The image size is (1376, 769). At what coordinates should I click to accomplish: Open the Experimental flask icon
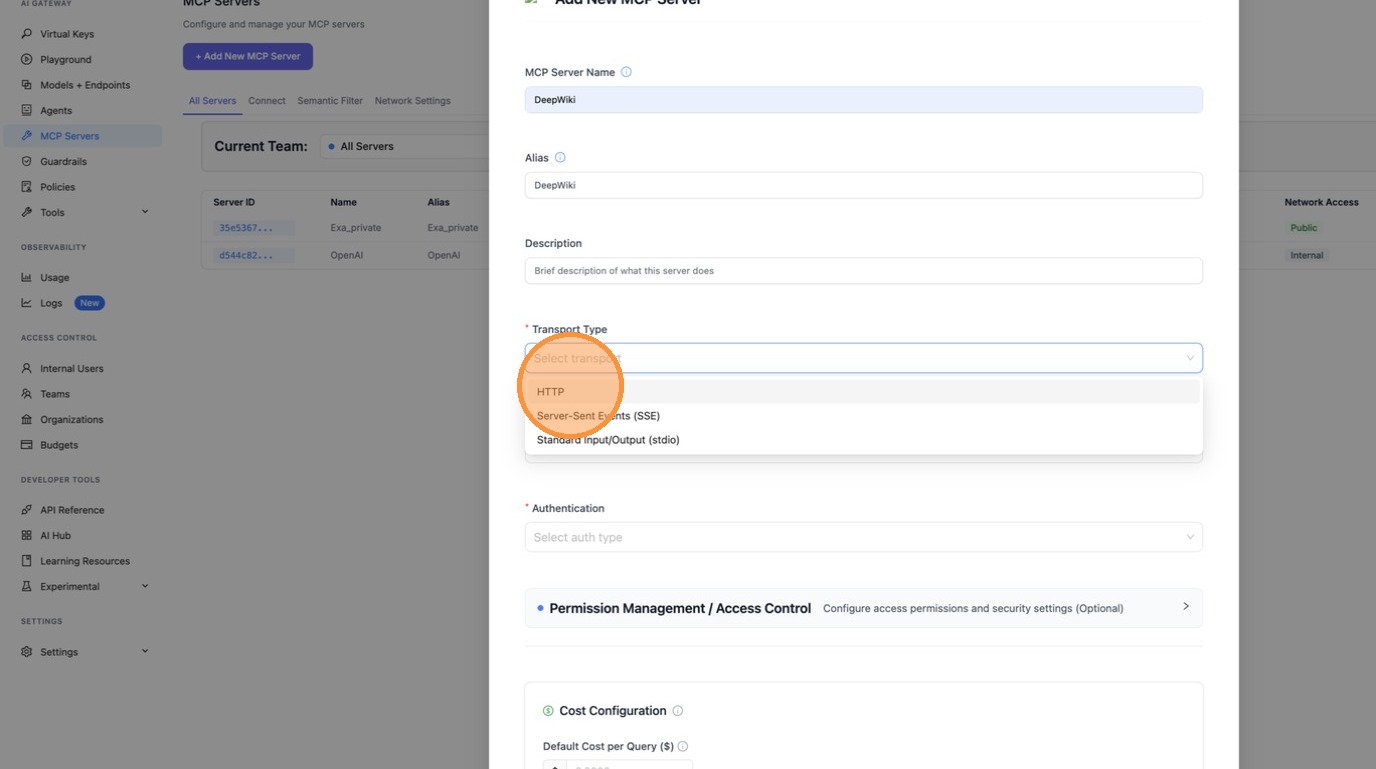click(x=27, y=586)
